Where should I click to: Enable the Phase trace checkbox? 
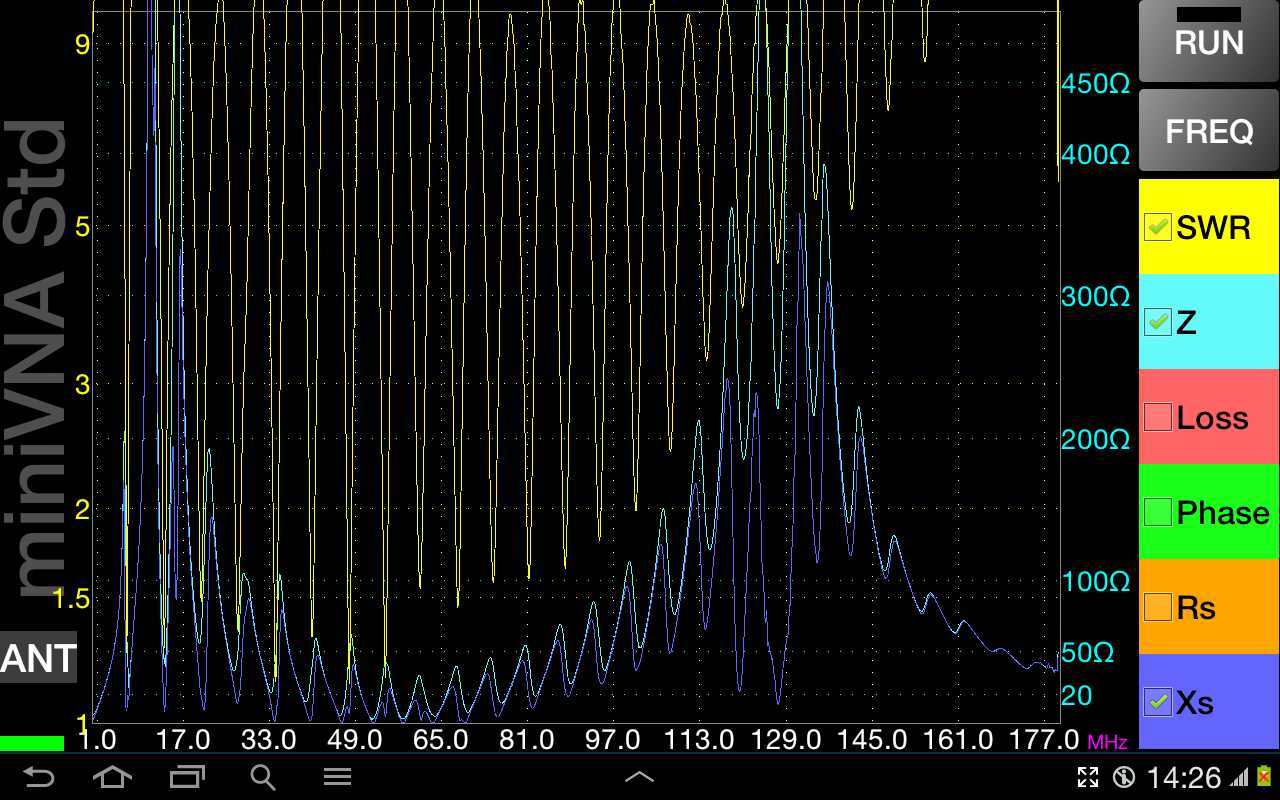(x=1157, y=512)
